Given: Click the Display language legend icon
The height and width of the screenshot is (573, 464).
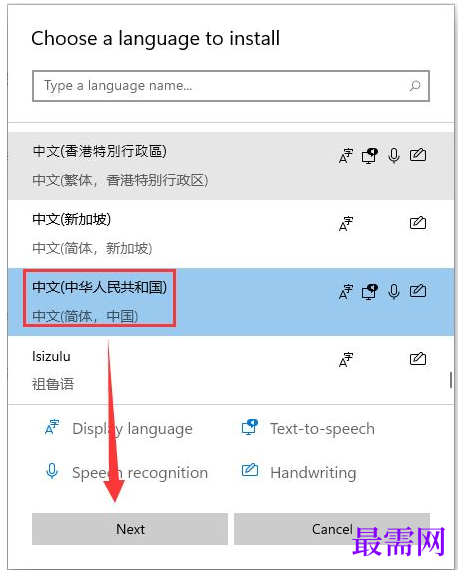Looking at the screenshot, I should pos(52,427).
